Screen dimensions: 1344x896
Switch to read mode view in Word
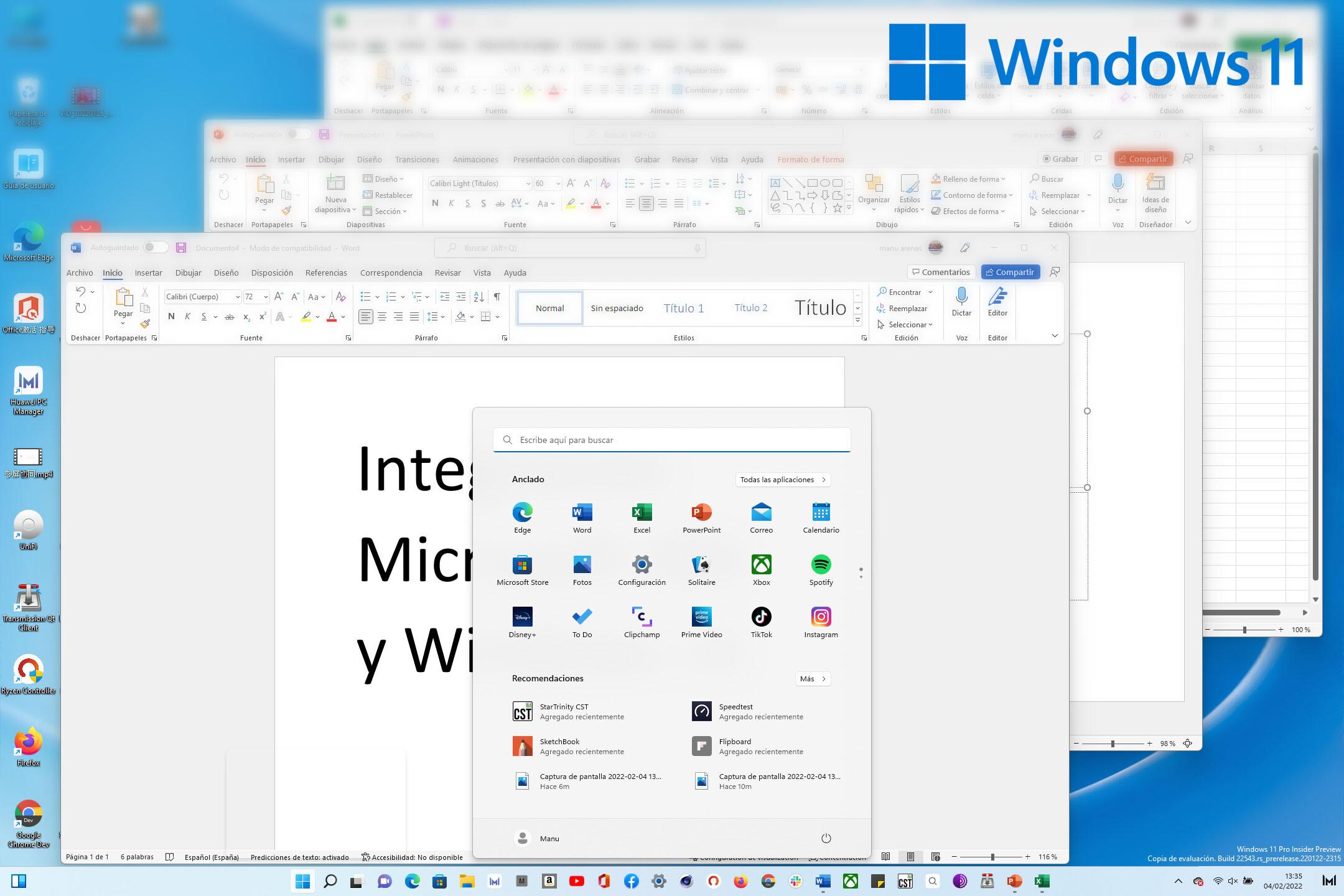pos(885,857)
